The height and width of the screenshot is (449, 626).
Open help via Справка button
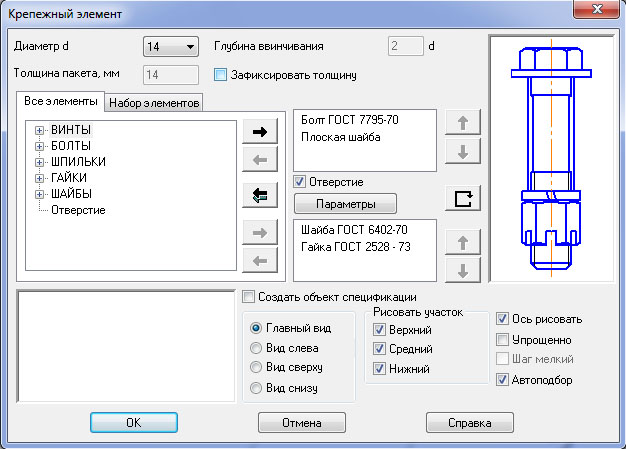(470, 423)
